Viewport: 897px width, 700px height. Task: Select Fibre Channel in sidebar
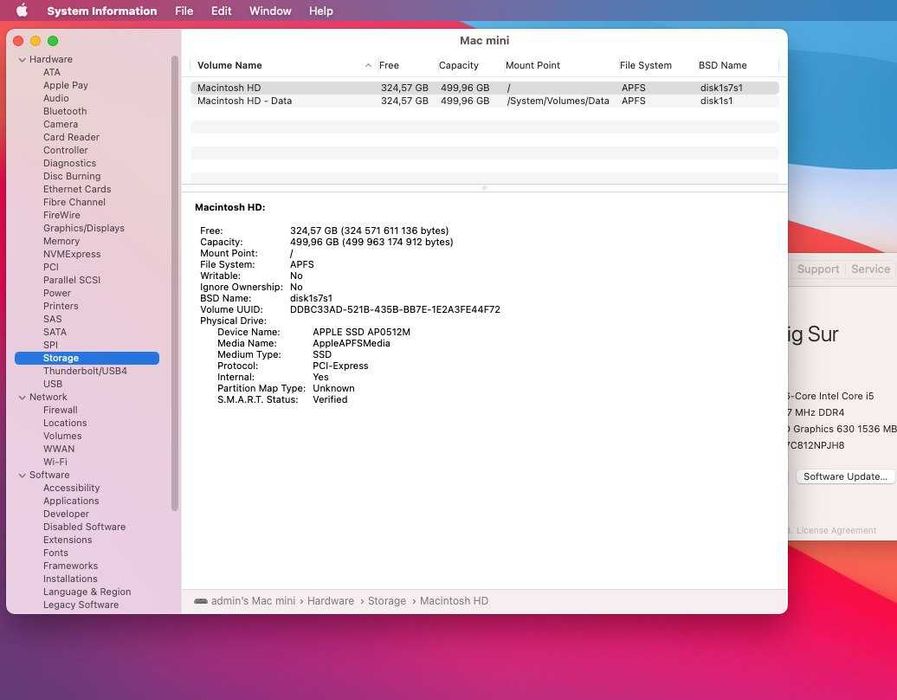pyautogui.click(x=74, y=202)
